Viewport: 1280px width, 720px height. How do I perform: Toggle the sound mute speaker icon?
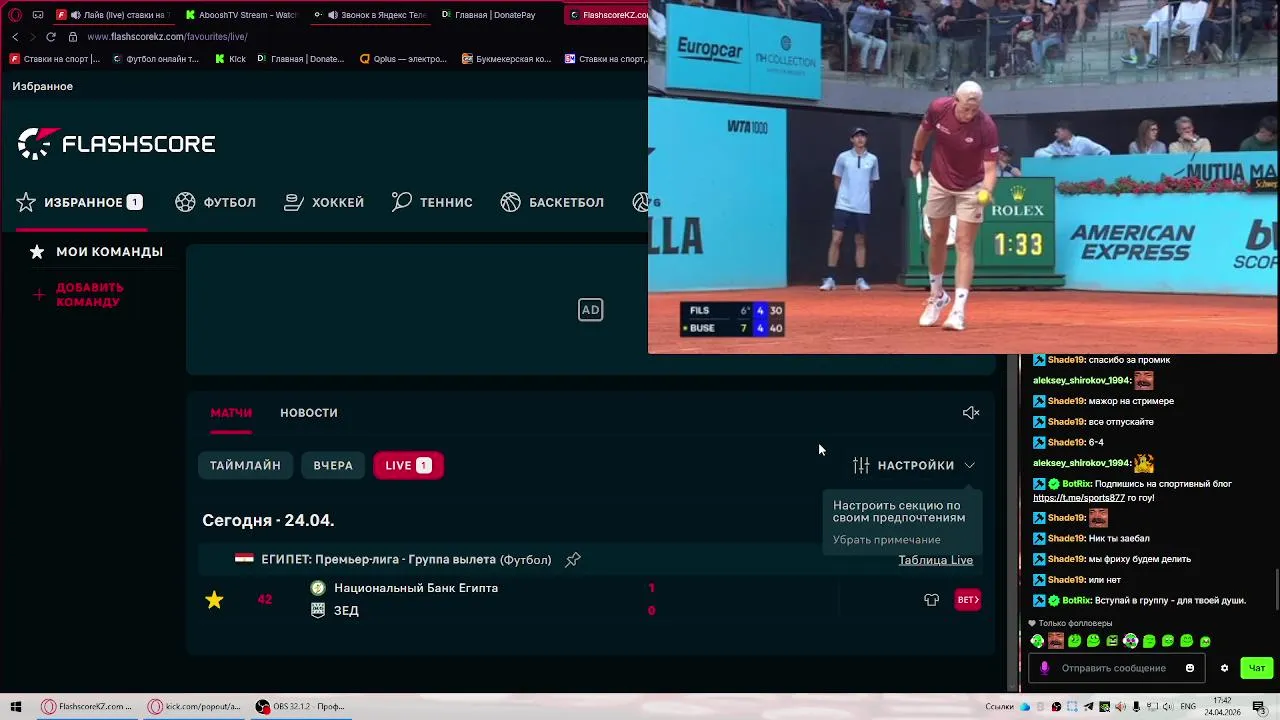[971, 413]
